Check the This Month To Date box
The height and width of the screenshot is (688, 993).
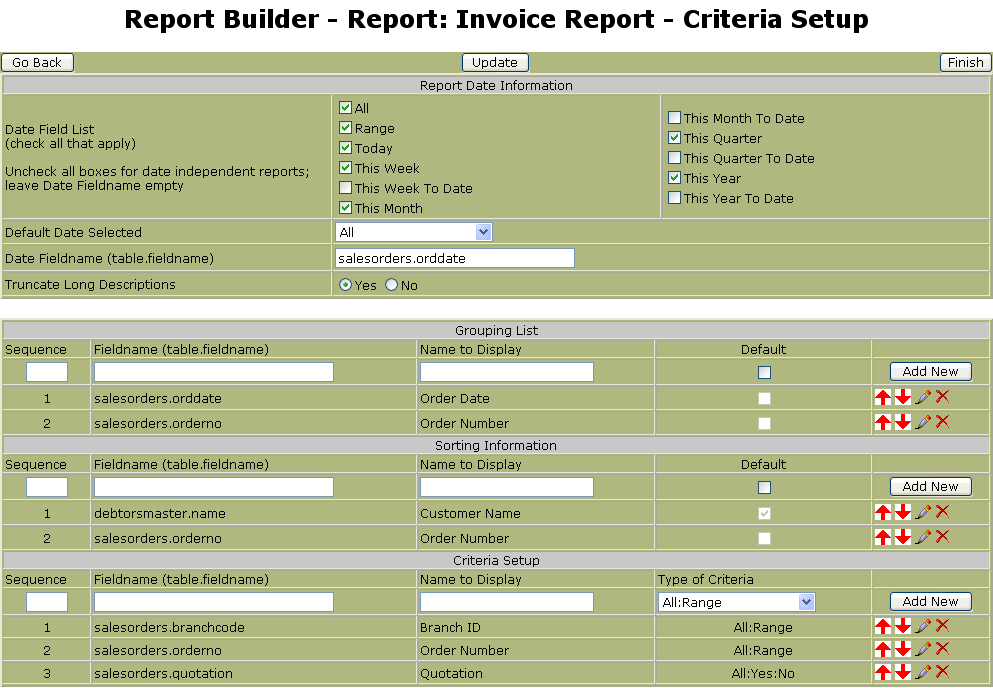click(674, 118)
